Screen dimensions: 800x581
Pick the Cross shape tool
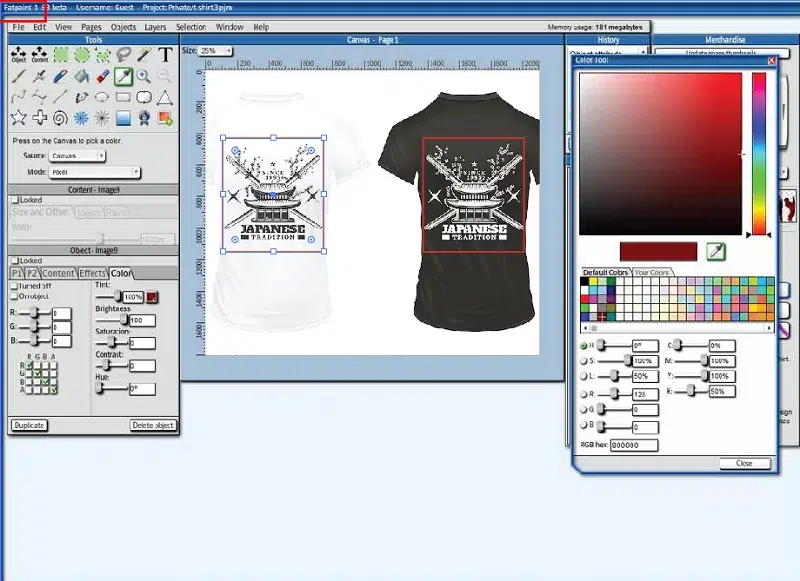point(39,118)
